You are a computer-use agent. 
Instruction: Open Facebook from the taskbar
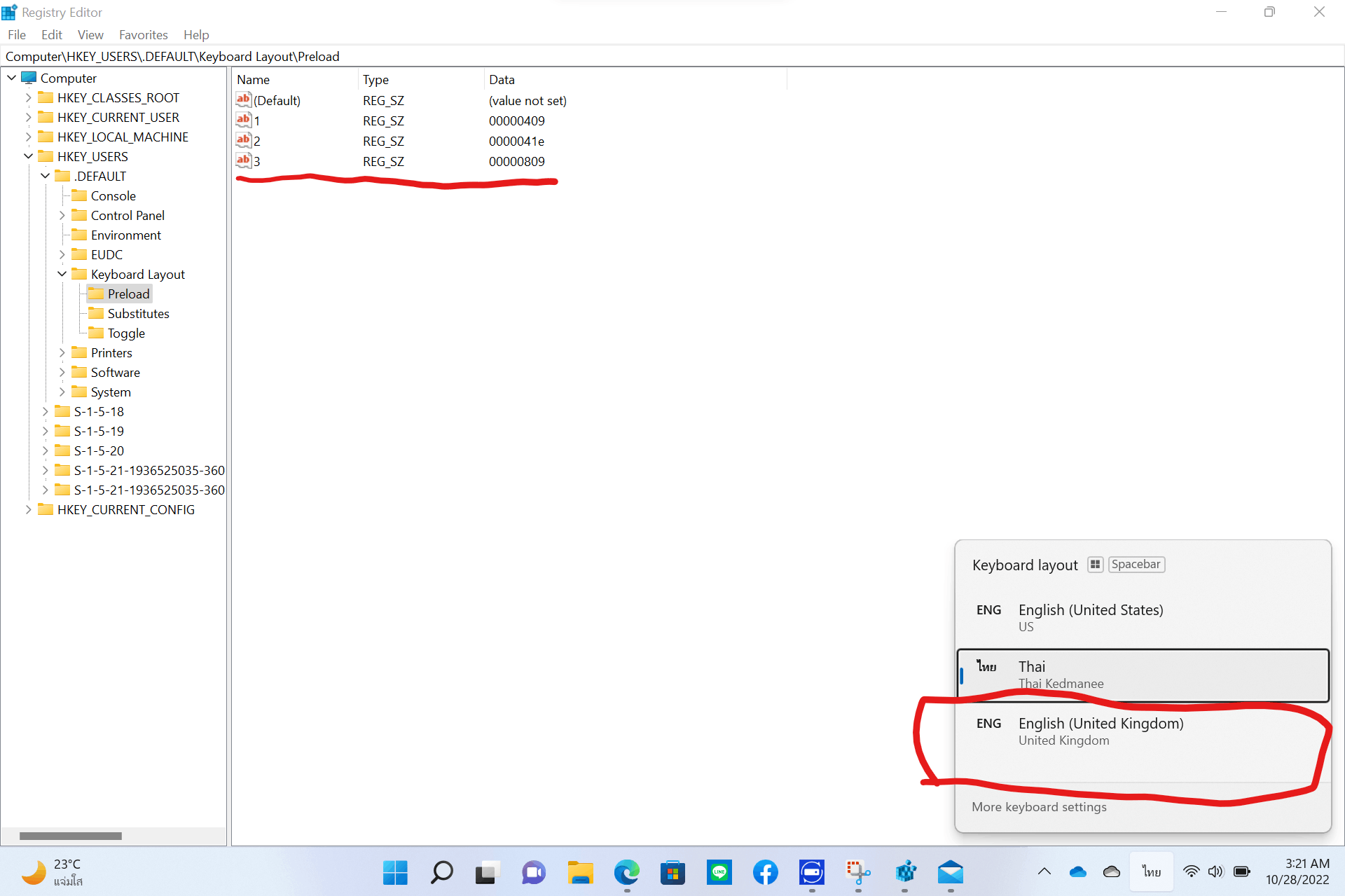(x=765, y=872)
